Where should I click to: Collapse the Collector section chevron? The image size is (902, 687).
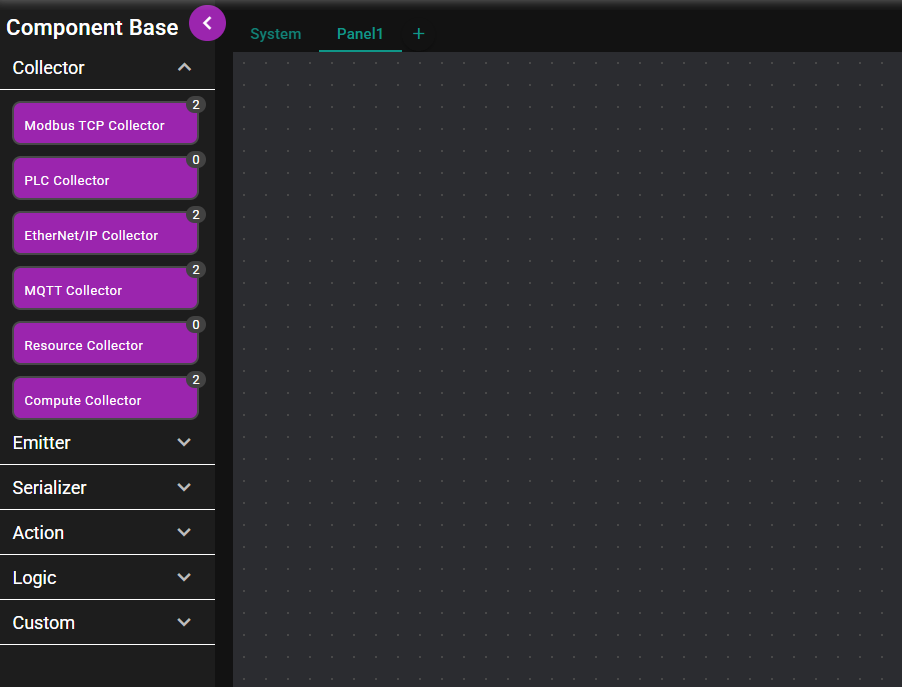tap(184, 68)
